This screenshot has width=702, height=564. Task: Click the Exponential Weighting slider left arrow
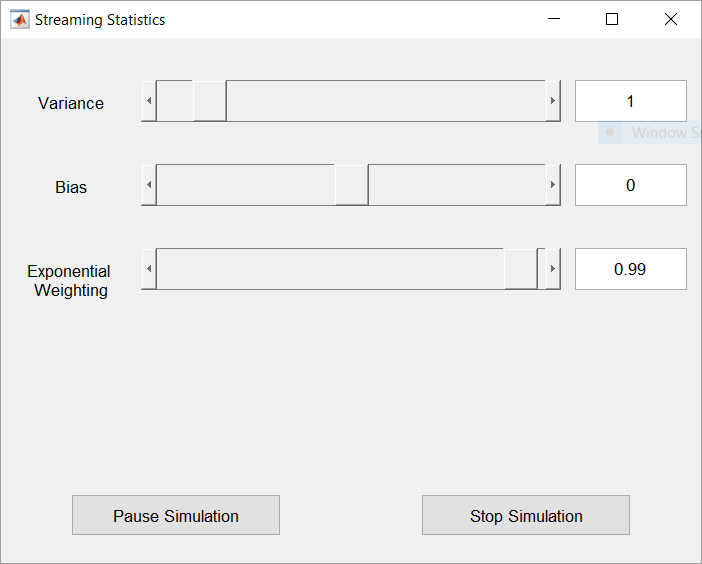149,269
